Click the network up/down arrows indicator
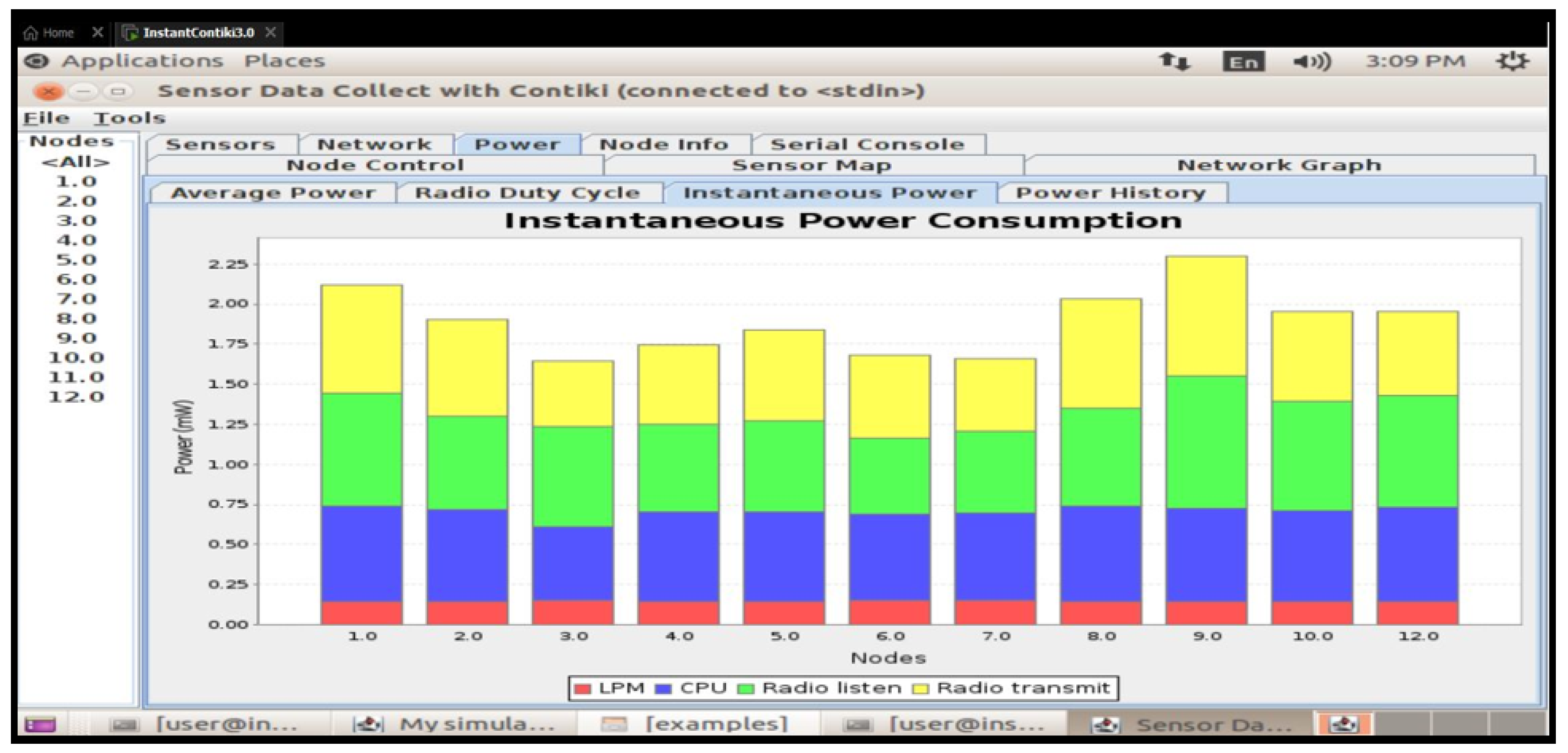This screenshot has width=1568, height=753. click(1174, 62)
